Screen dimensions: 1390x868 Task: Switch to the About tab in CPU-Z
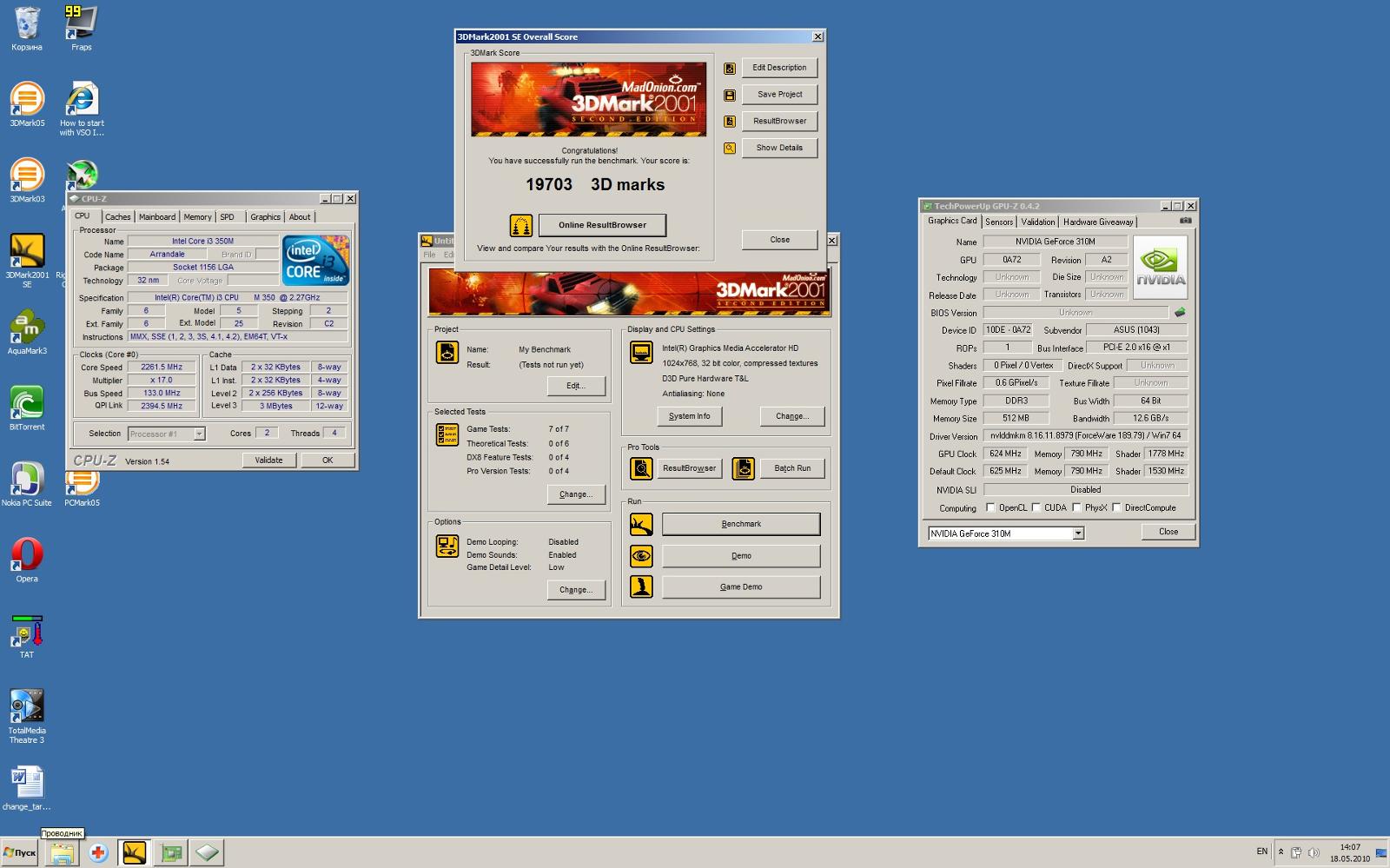tap(300, 217)
